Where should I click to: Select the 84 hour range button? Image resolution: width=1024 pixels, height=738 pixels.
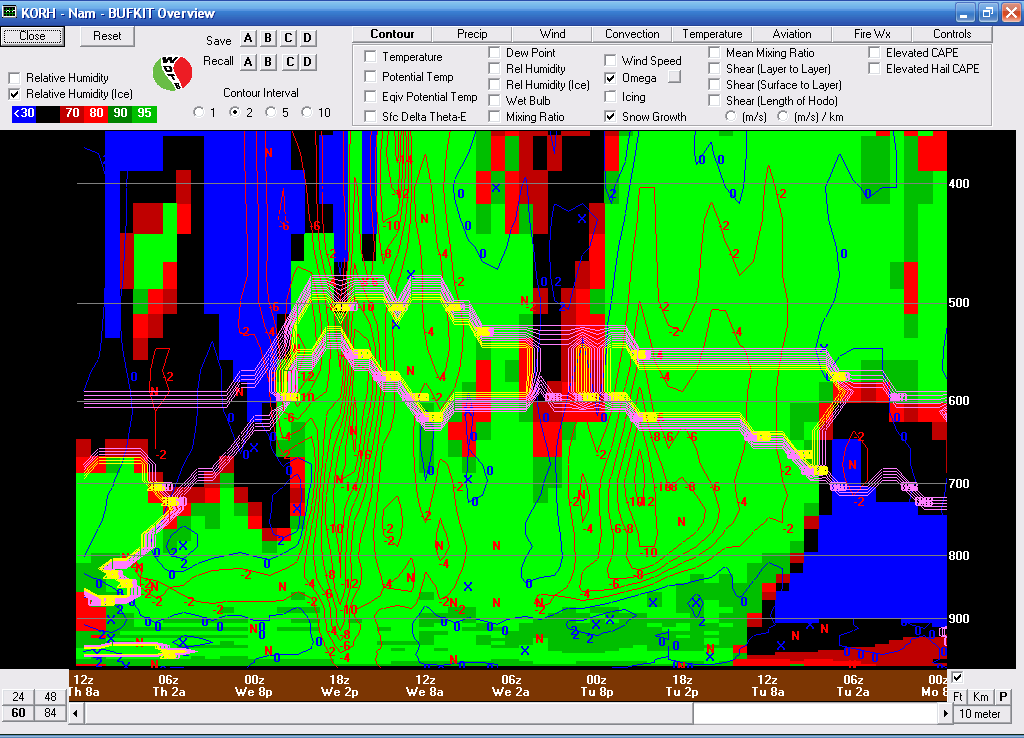[x=50, y=713]
